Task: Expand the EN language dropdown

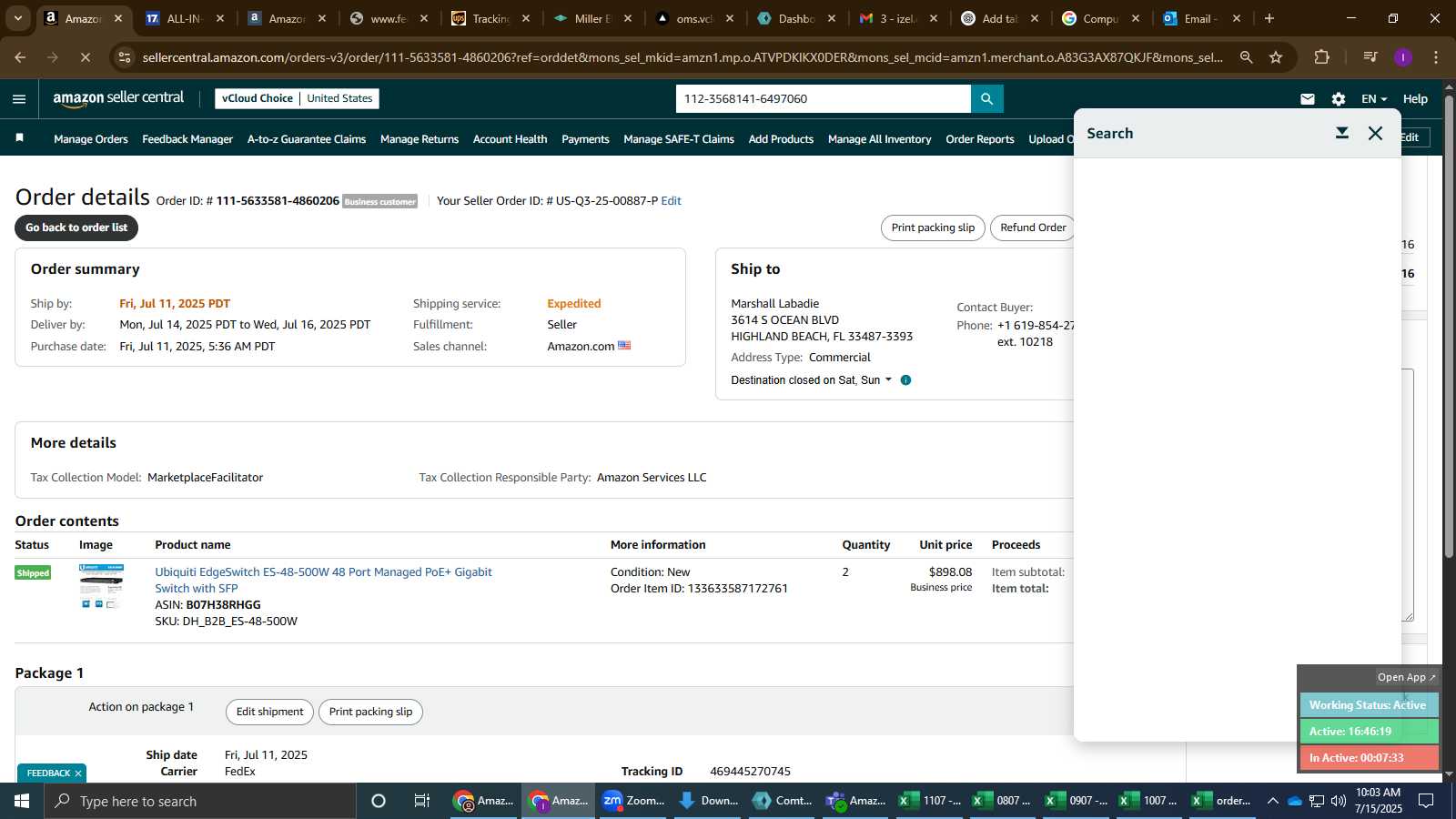Action: pyautogui.click(x=1374, y=99)
